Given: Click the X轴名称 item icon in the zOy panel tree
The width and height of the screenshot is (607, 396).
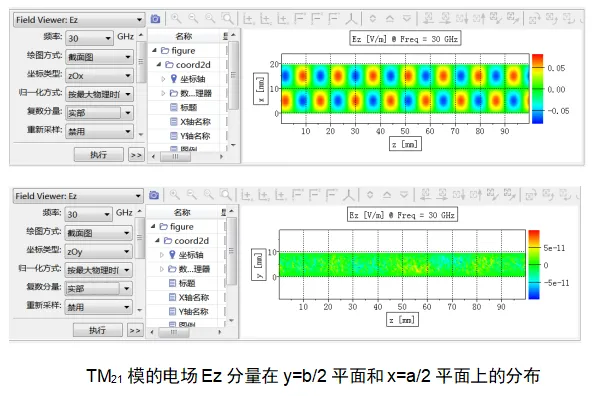Looking at the screenshot, I should tap(173, 297).
